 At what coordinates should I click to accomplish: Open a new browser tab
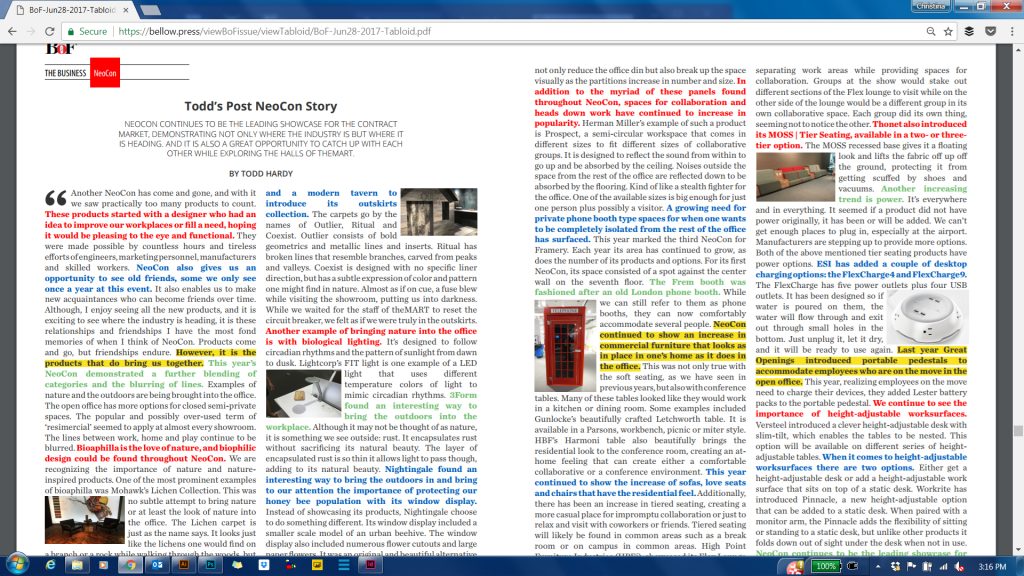(150, 10)
